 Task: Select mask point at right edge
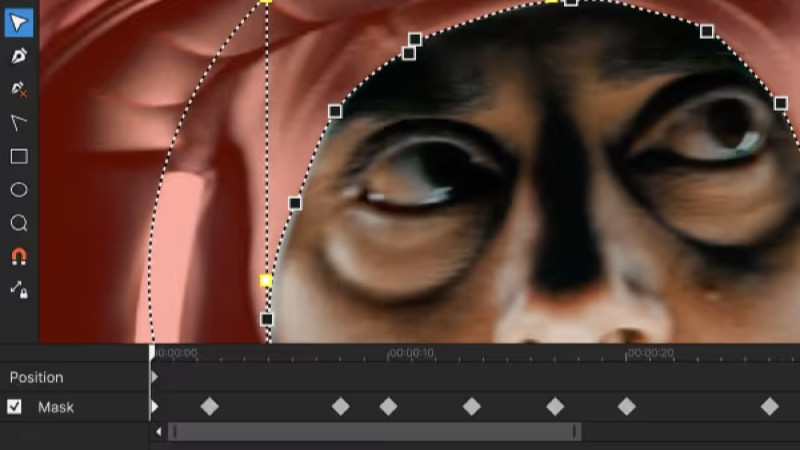tap(781, 104)
